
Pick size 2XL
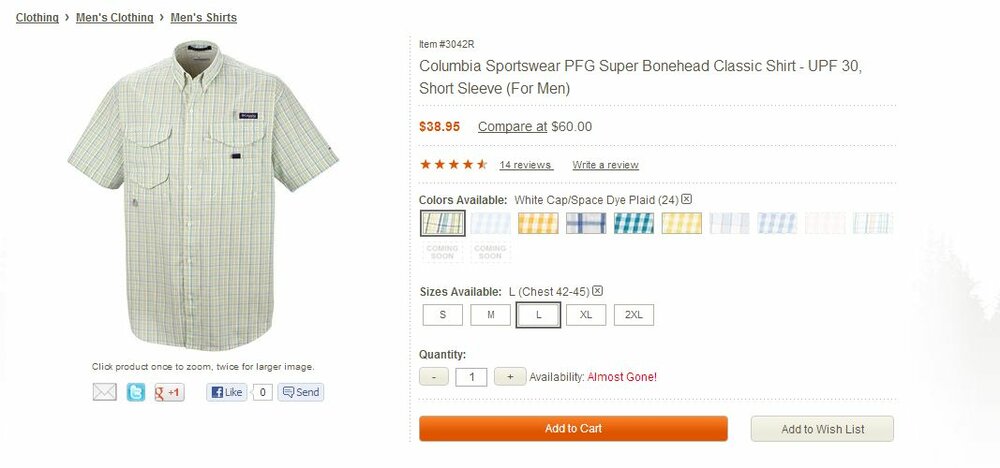[x=634, y=315]
